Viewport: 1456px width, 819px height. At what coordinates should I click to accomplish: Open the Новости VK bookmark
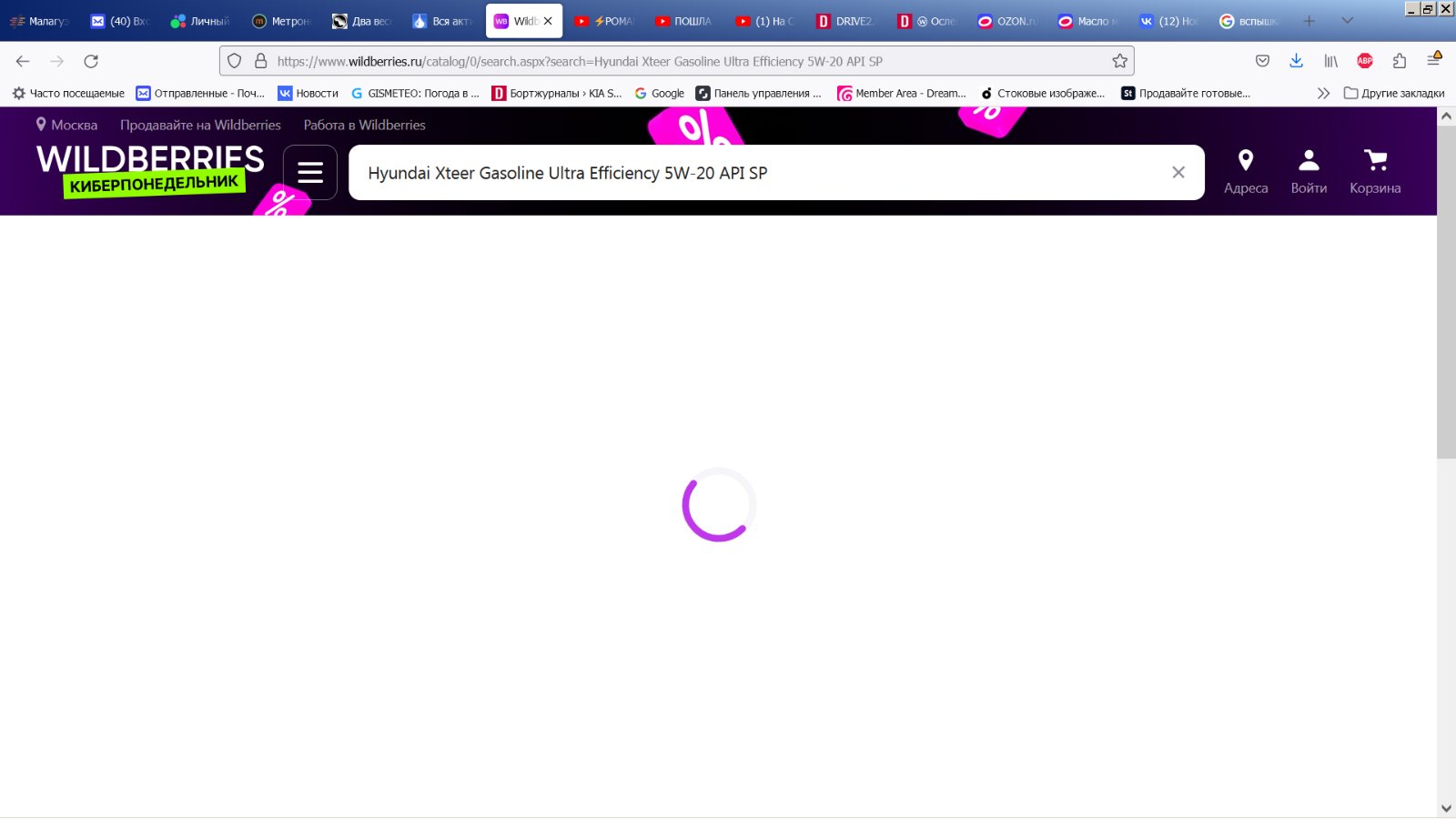tap(308, 93)
